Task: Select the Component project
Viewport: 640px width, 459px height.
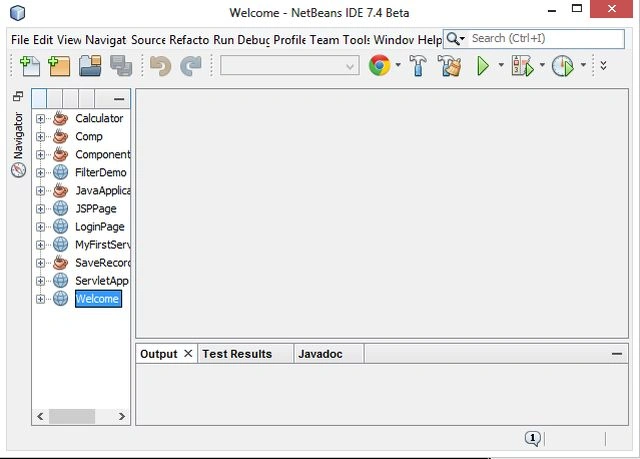Action: (x=102, y=155)
